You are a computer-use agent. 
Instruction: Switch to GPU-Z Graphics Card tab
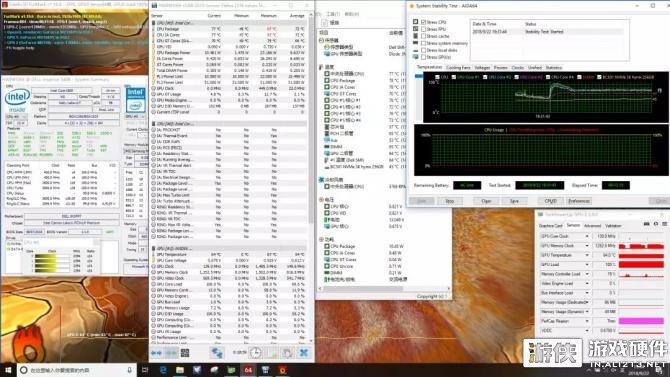[x=550, y=226]
